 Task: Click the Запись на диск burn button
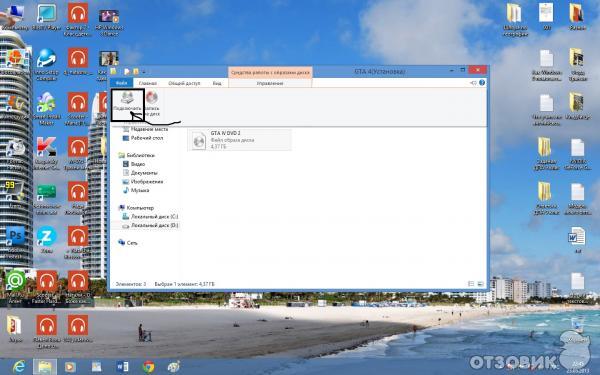coord(152,103)
